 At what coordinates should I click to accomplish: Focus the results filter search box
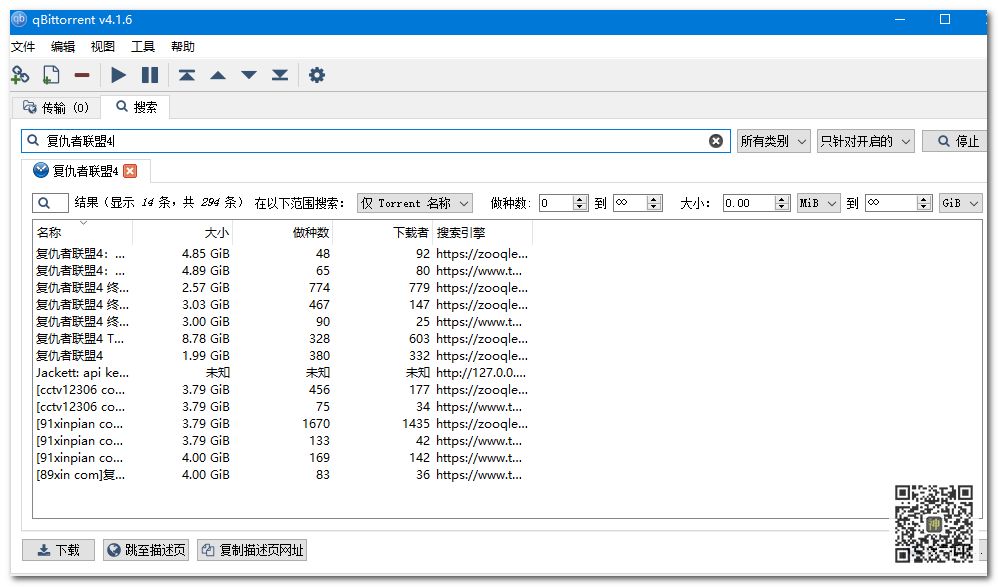point(50,203)
